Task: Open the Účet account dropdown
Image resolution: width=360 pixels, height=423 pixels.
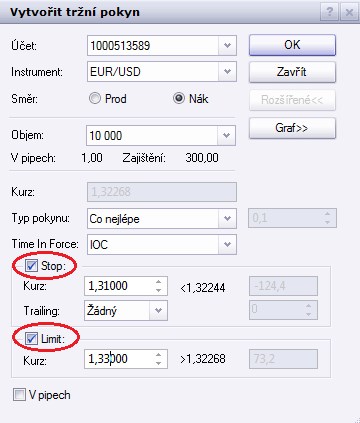Action: coord(227,45)
